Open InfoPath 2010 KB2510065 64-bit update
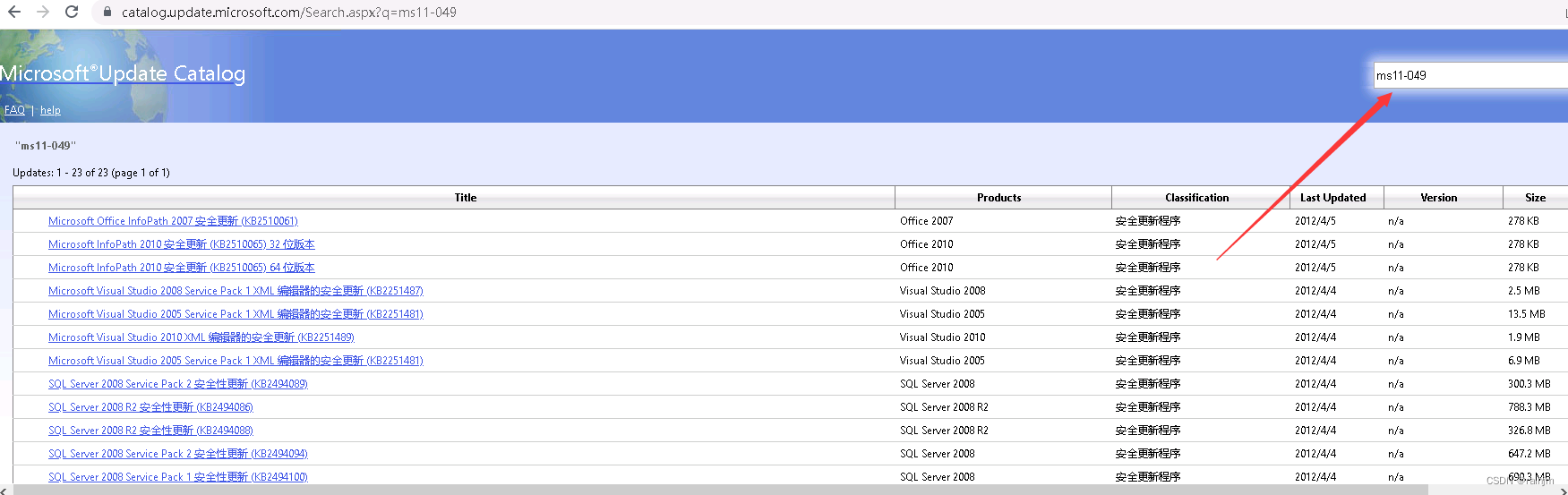This screenshot has width=1568, height=495. (182, 268)
